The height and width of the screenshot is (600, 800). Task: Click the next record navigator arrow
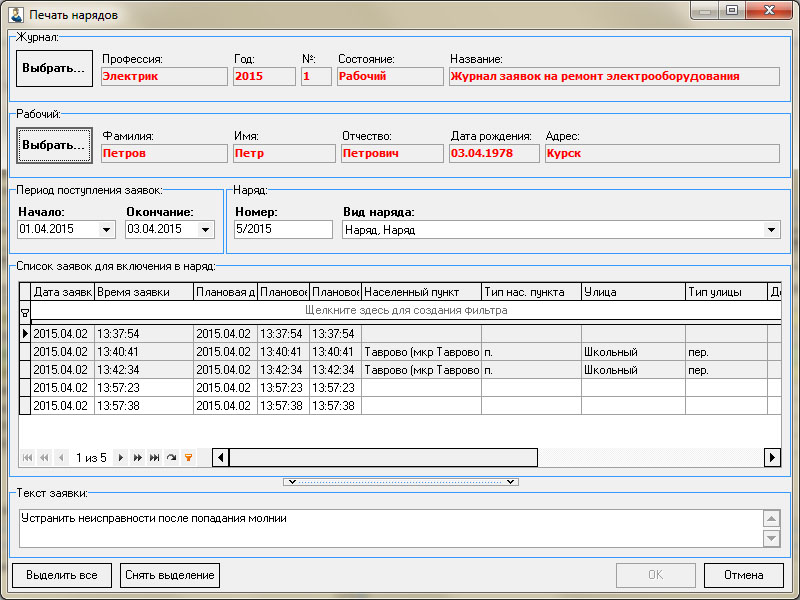tap(121, 457)
